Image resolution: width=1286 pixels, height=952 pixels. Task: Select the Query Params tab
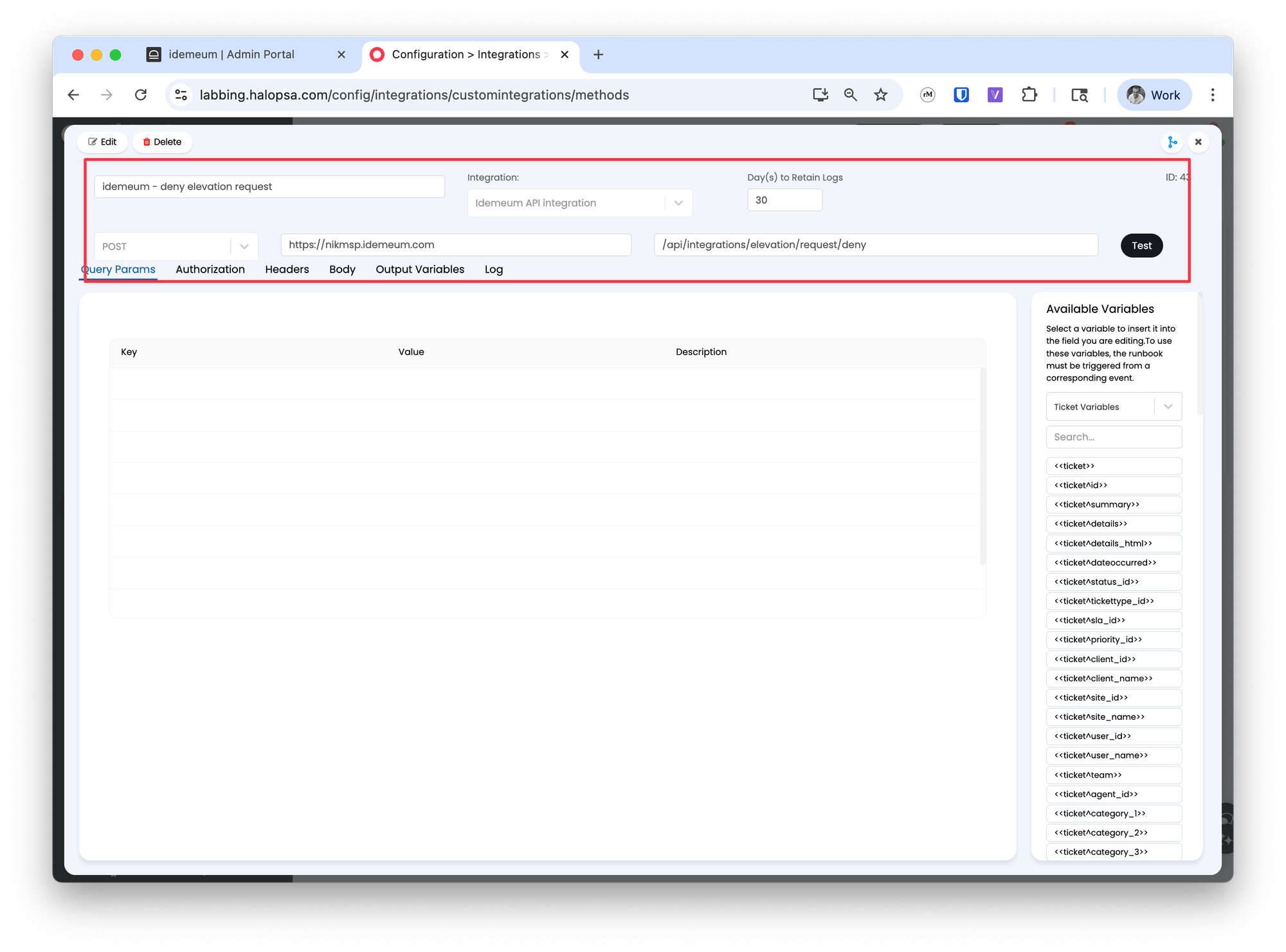[118, 269]
